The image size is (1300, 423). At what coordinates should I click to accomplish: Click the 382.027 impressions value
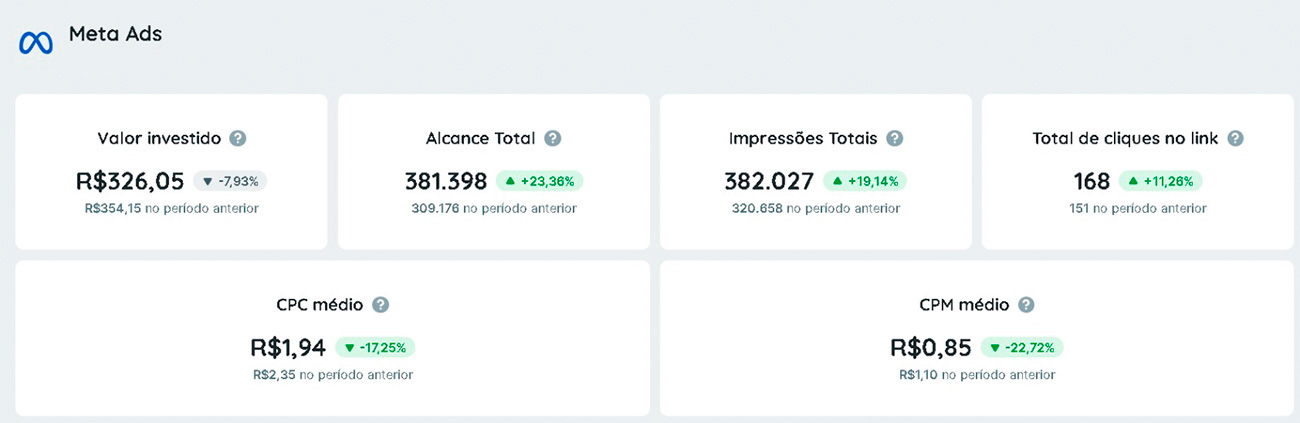click(769, 181)
